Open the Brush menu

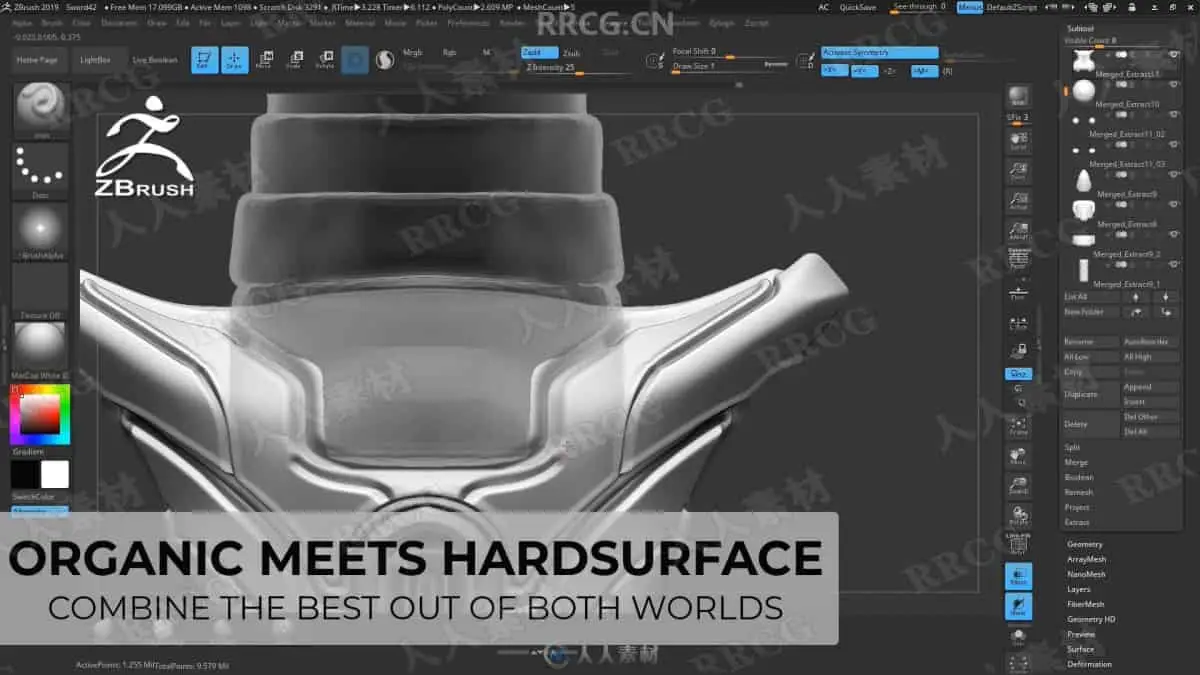(x=51, y=22)
